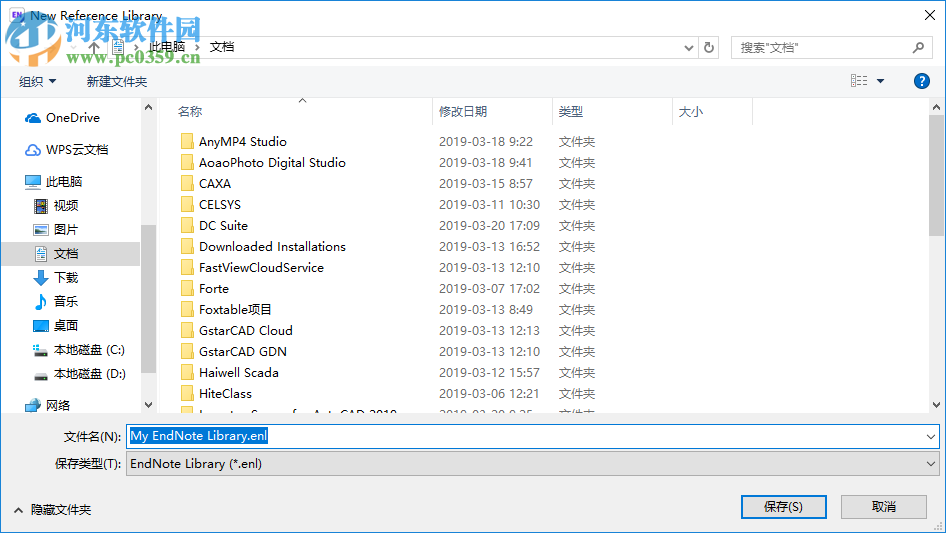Image resolution: width=946 pixels, height=533 pixels.
Task: Select the GstarCAD GDN folder
Action: pyautogui.click(x=243, y=351)
